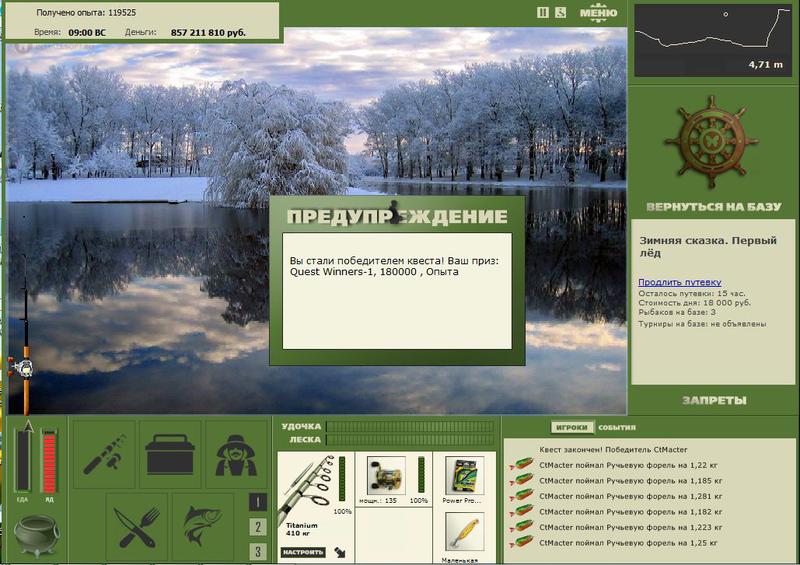Click the rod 100% condition gauge
Image resolution: width=800 pixels, height=565 pixels.
point(342,479)
